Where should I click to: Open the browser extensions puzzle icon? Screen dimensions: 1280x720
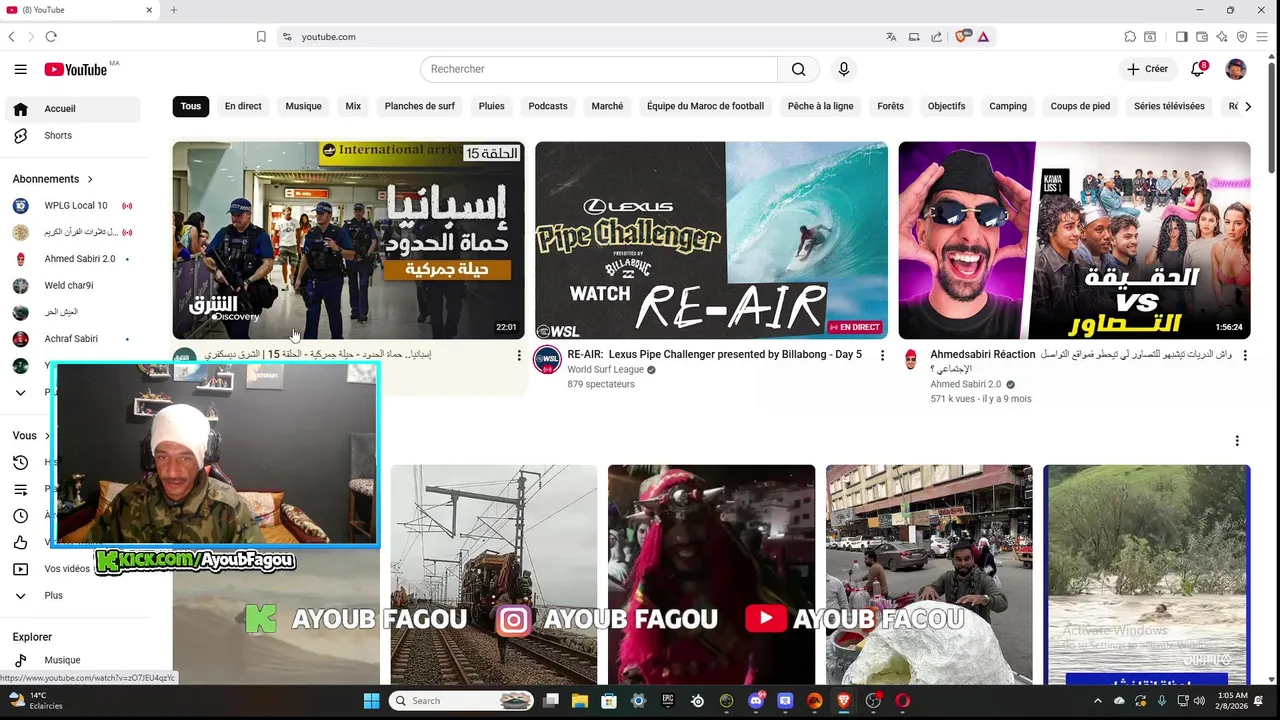1130,37
